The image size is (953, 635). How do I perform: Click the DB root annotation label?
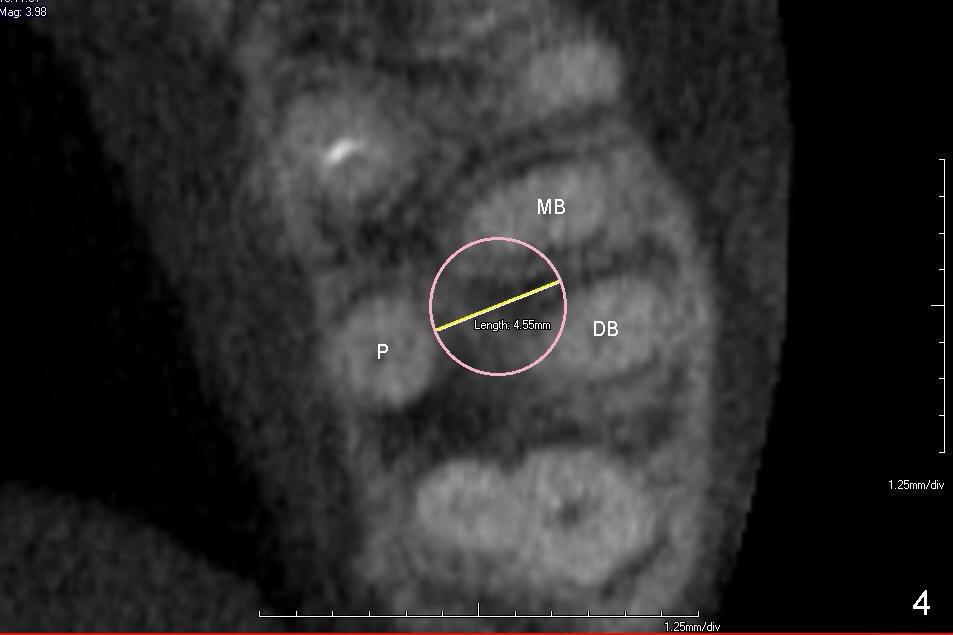click(x=605, y=329)
